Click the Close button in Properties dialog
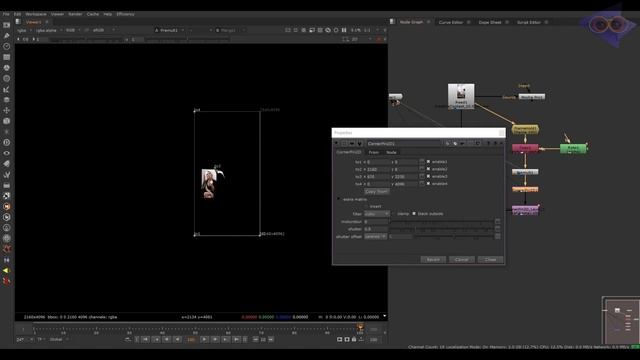The width and height of the screenshot is (640, 360). click(490, 260)
